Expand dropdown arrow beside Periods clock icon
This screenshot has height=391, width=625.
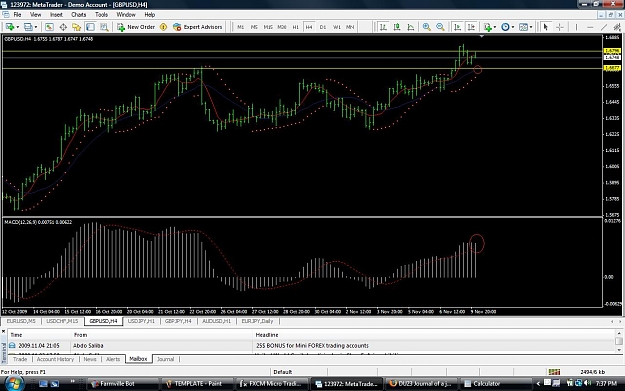pyautogui.click(x=513, y=27)
